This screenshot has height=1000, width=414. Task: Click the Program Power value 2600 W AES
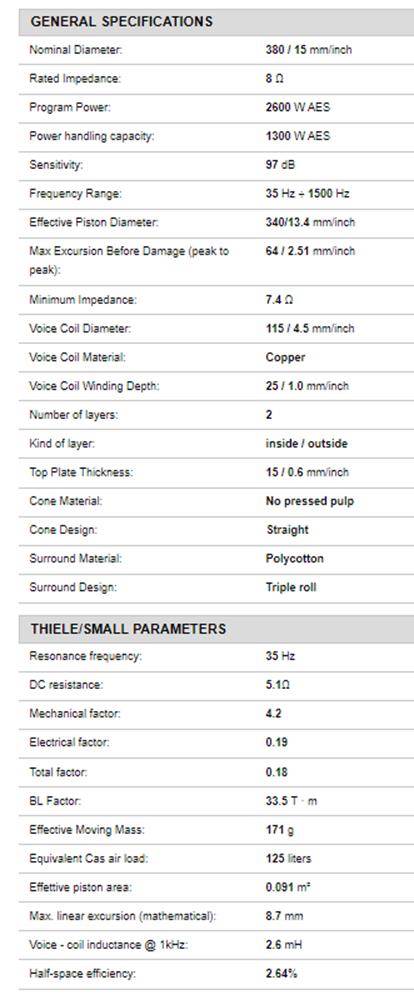[297, 107]
